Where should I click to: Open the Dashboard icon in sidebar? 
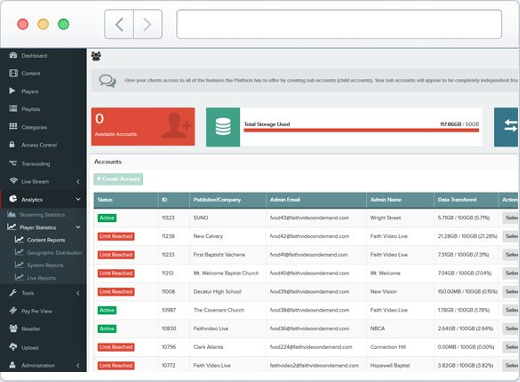(13, 55)
